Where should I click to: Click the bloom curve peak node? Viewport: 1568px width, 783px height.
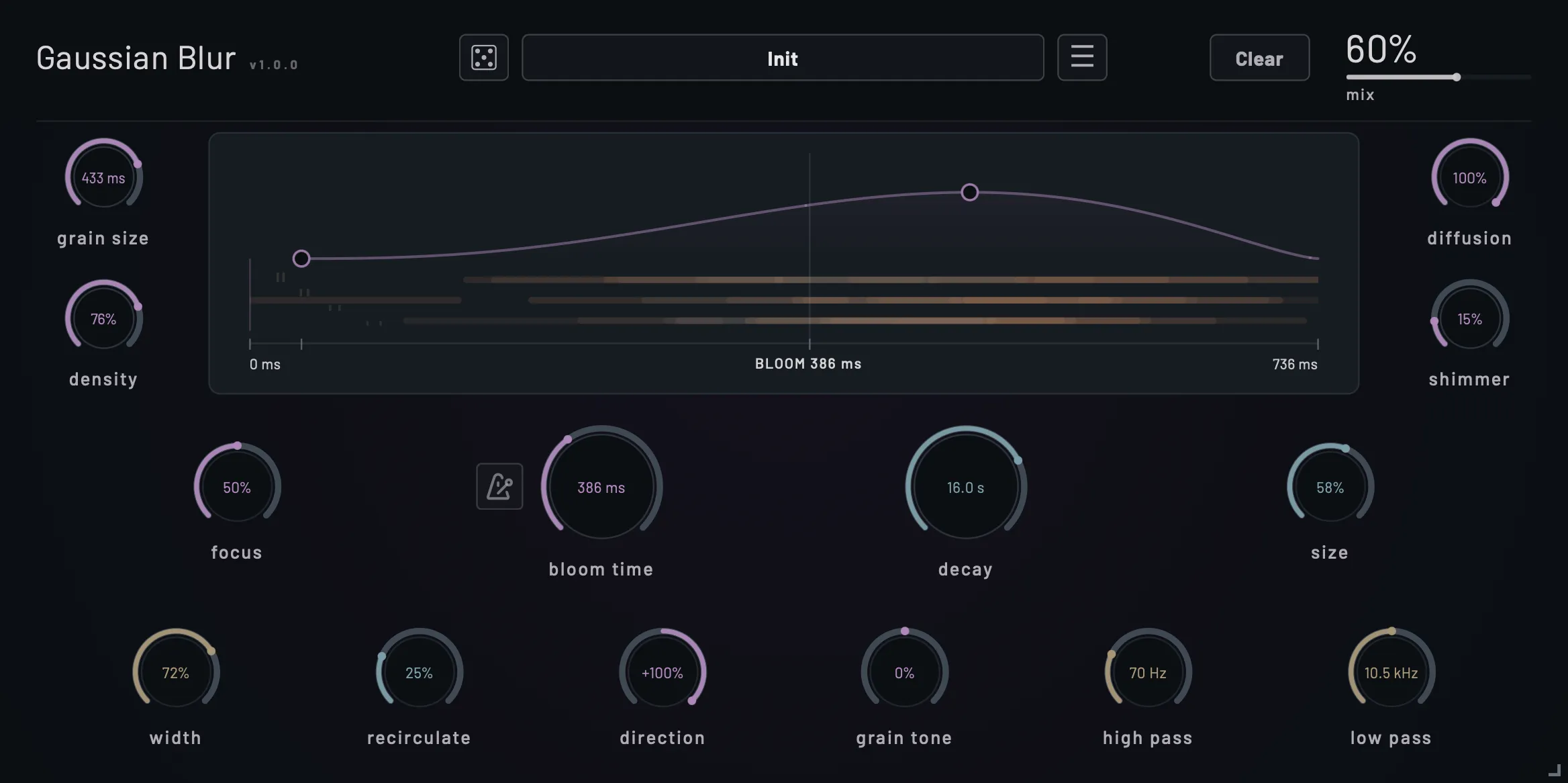(969, 193)
